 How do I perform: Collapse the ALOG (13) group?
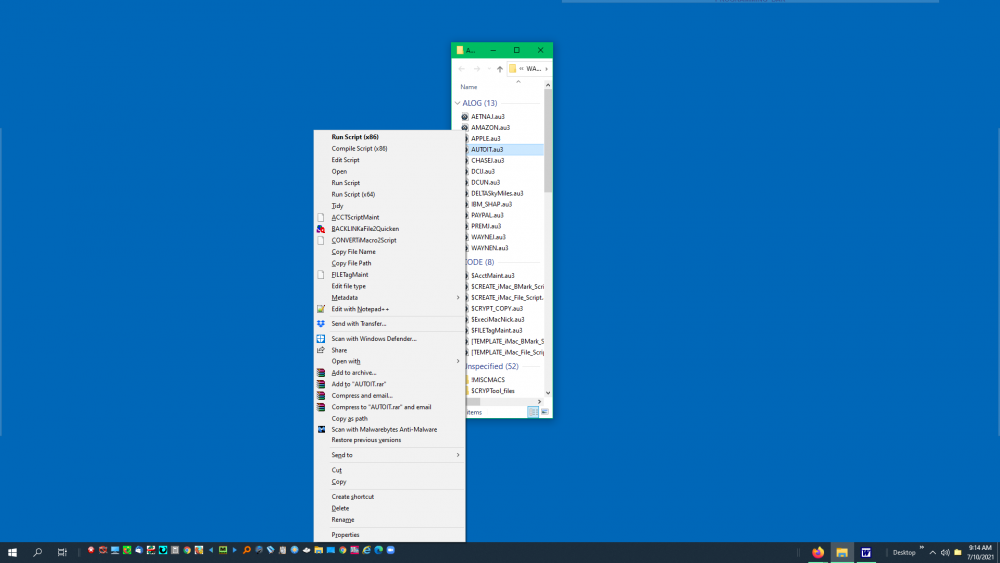[x=457, y=103]
